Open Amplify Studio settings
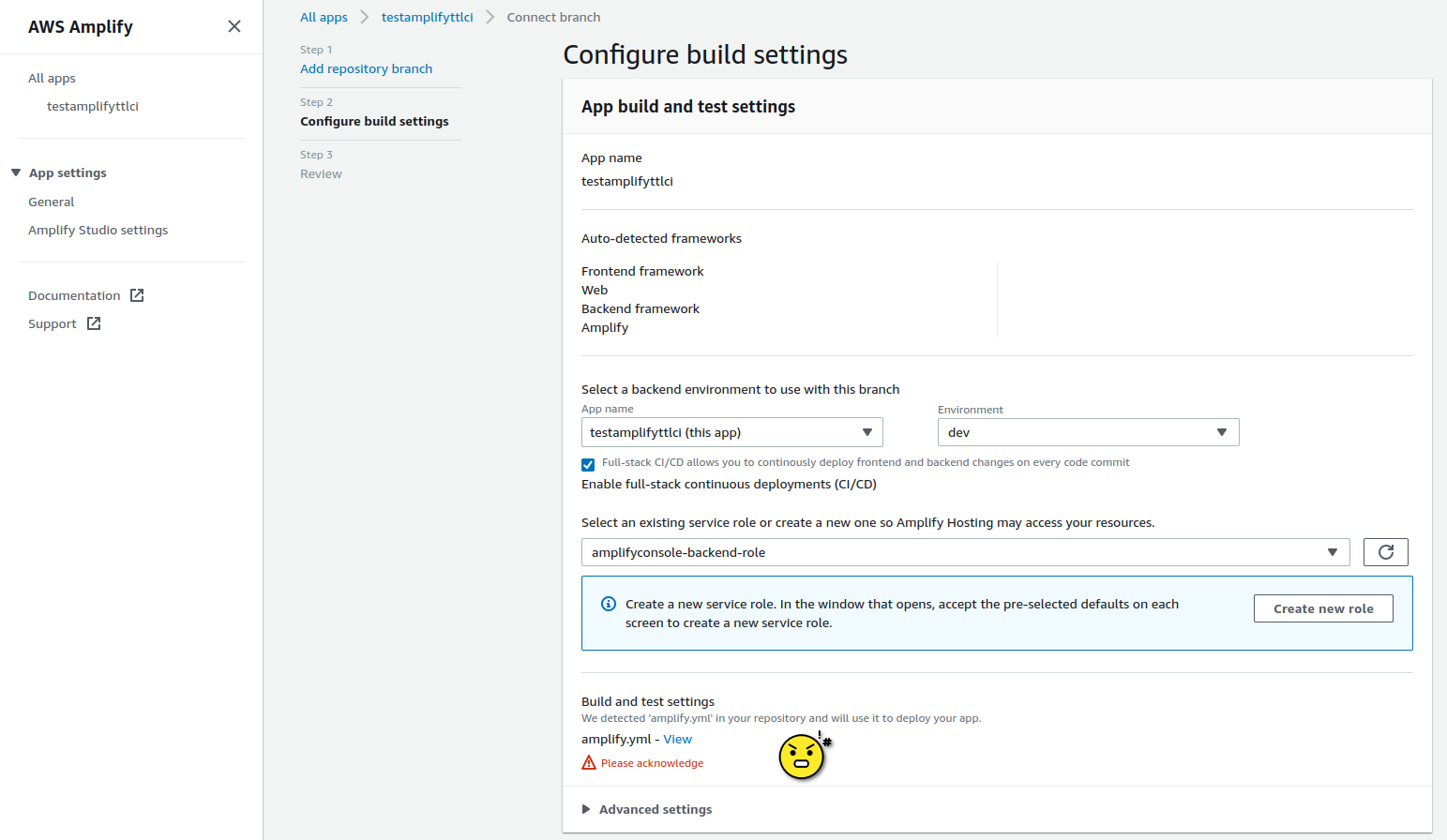 coord(98,230)
